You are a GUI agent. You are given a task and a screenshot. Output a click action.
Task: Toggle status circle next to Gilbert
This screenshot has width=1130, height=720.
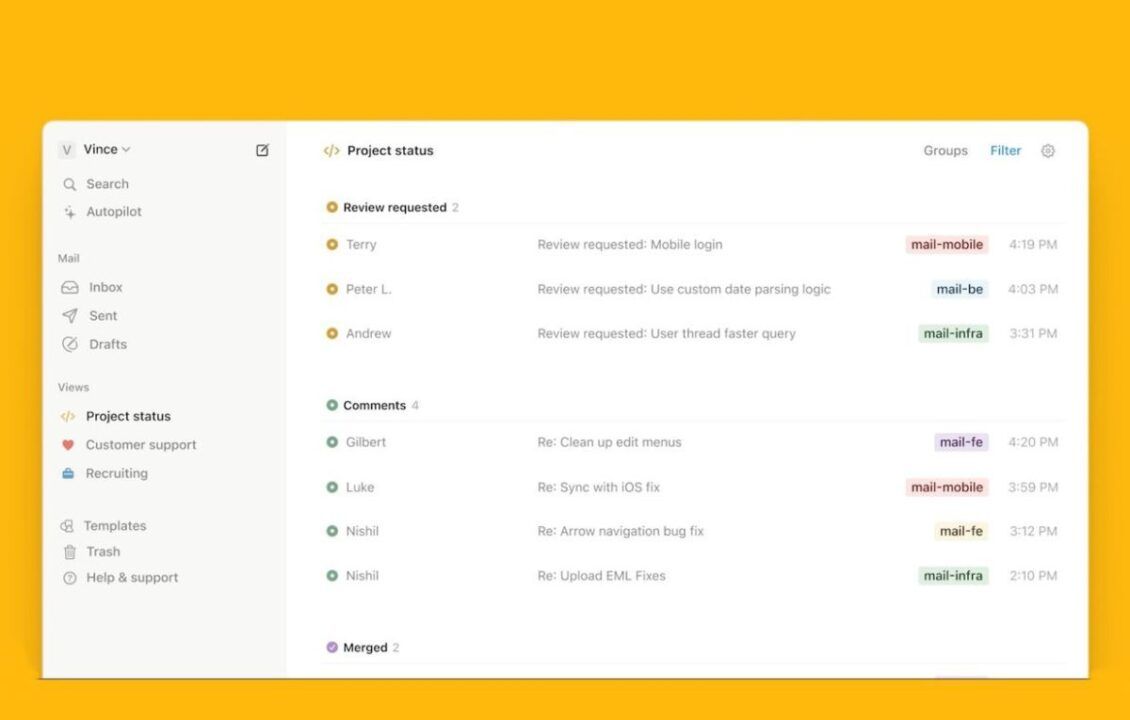(x=332, y=442)
